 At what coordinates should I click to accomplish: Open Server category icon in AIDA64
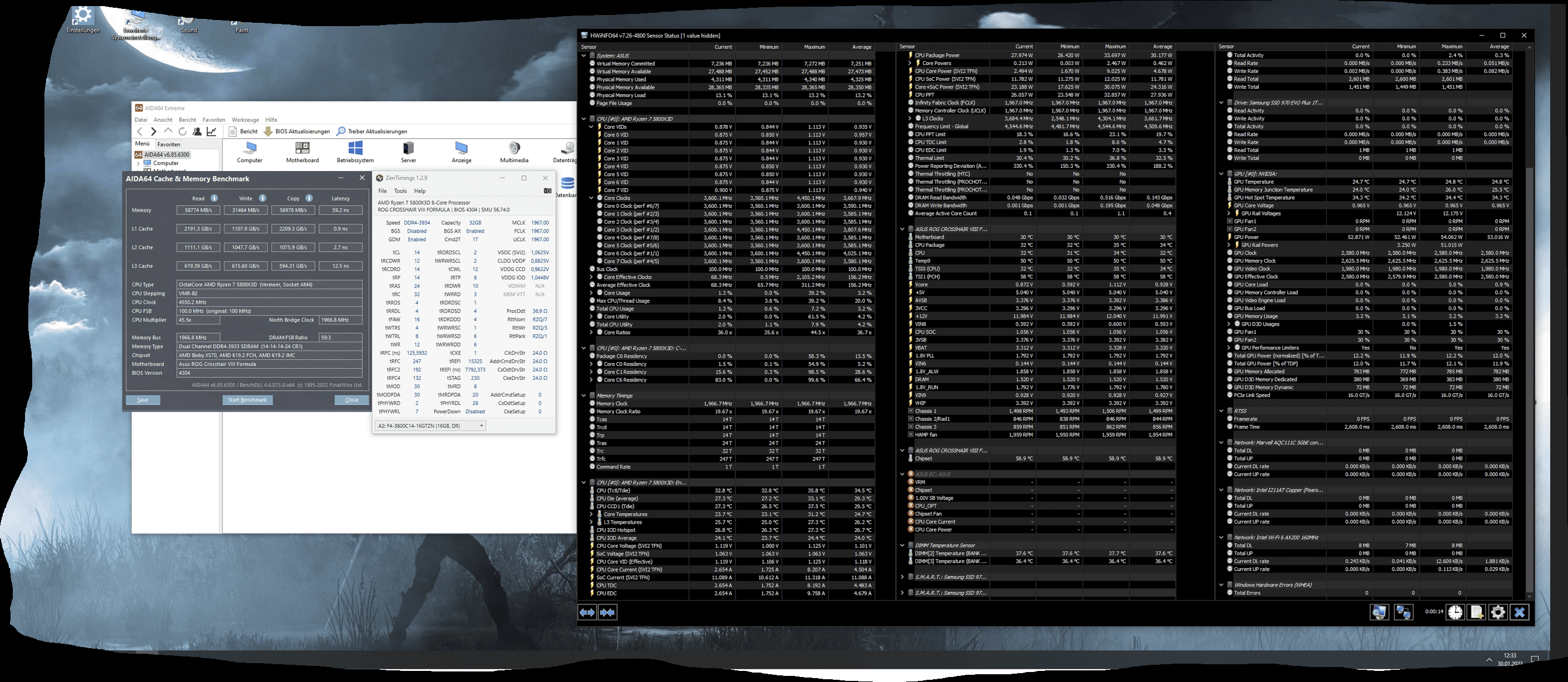coord(409,152)
